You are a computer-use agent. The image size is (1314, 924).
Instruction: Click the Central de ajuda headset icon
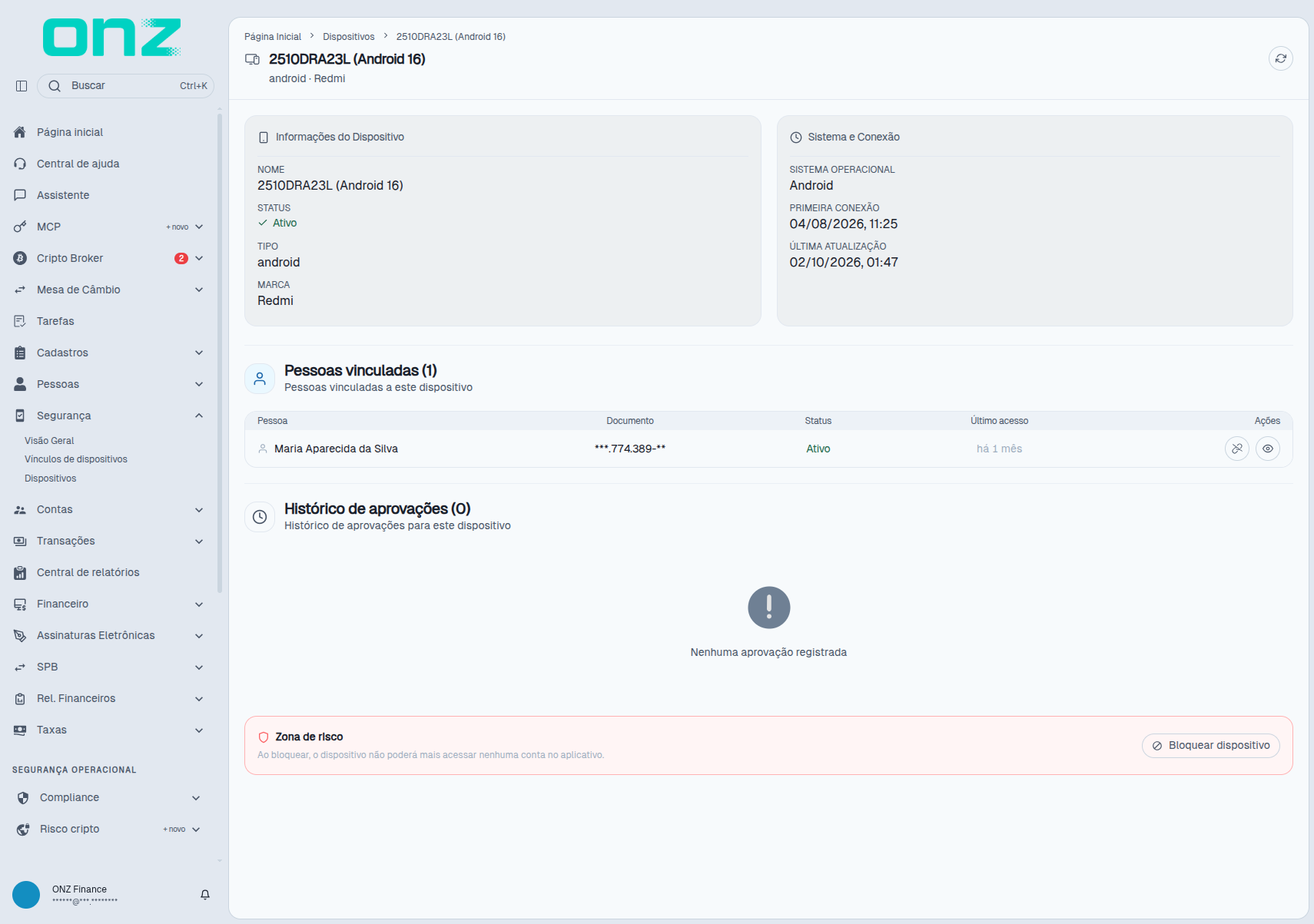point(20,164)
